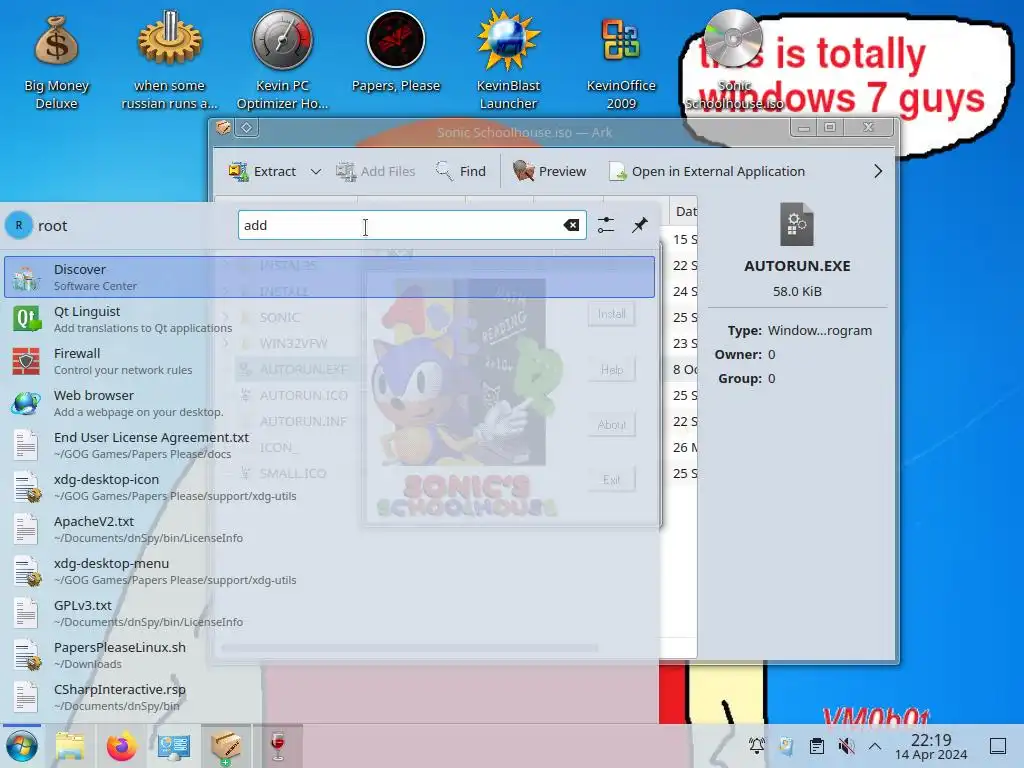Open system settings taskbar icon
Image resolution: width=1024 pixels, height=768 pixels.
click(x=174, y=746)
